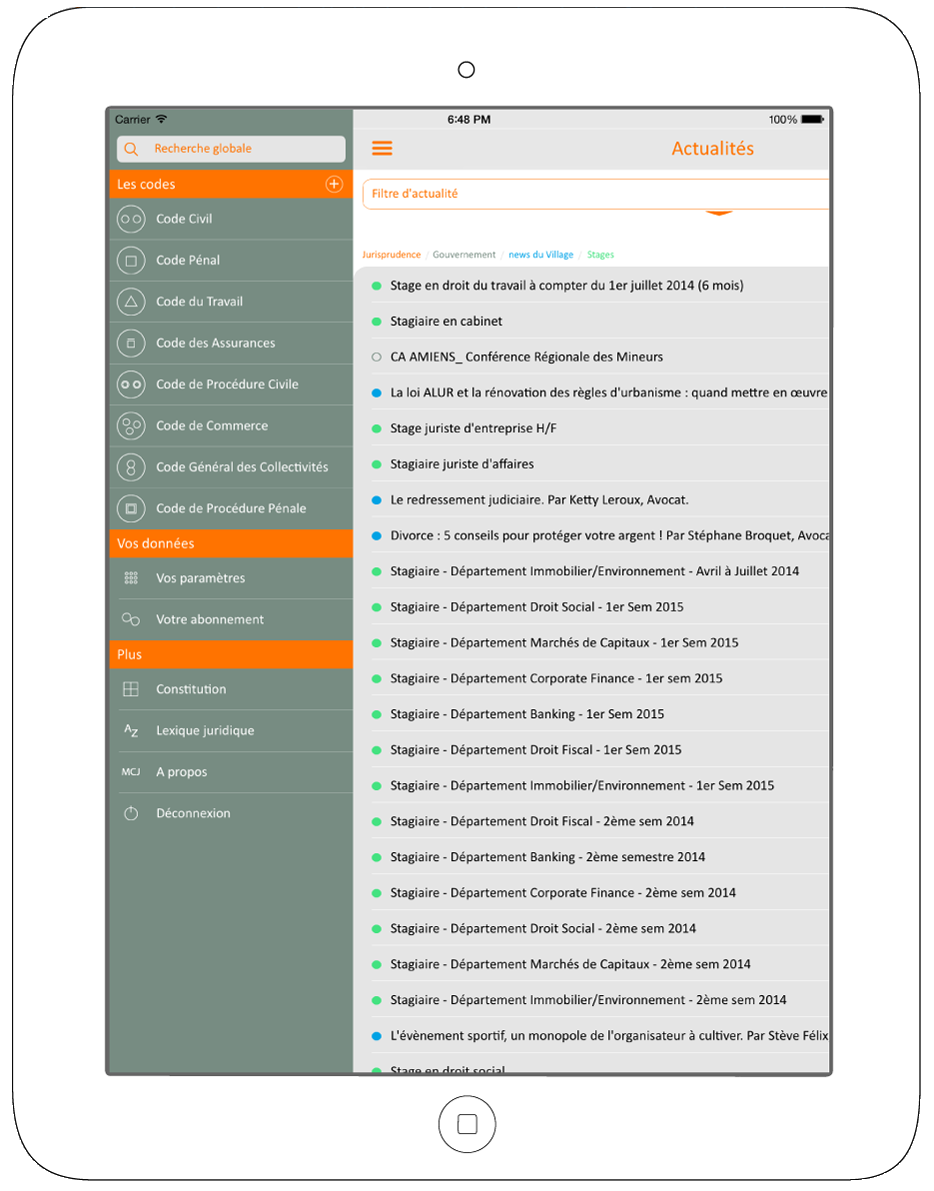Open 'CA AMIENS_ Conférence Régionale des Mineurs'
Image resolution: width=934 pixels, height=1191 pixels.
click(592, 357)
